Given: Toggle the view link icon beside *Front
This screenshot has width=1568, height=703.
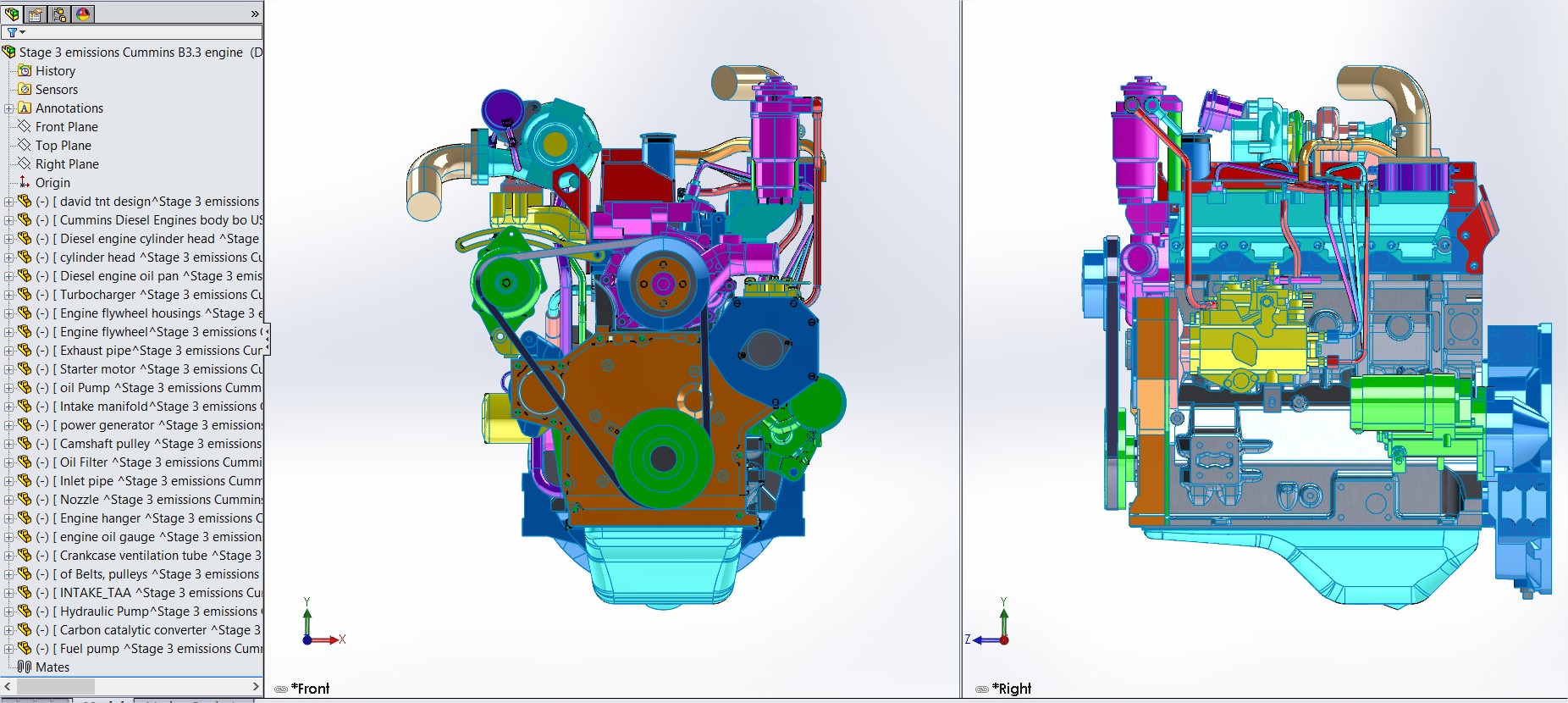Looking at the screenshot, I should click(281, 689).
